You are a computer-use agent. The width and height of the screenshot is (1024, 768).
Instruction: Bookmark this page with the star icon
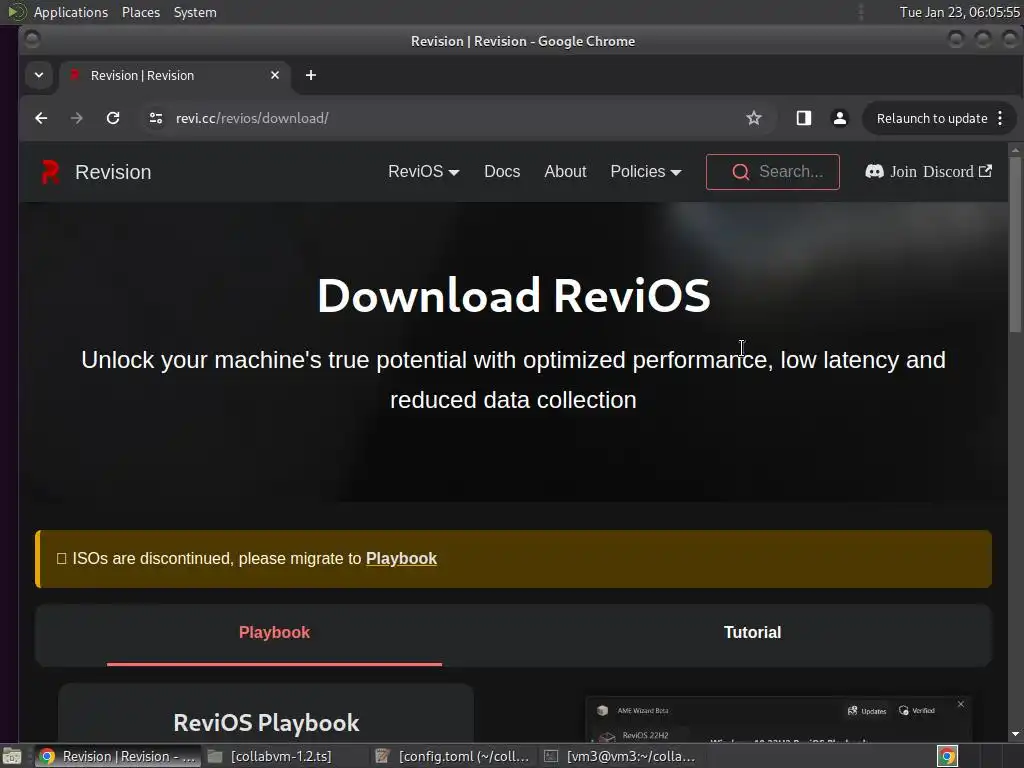(754, 118)
